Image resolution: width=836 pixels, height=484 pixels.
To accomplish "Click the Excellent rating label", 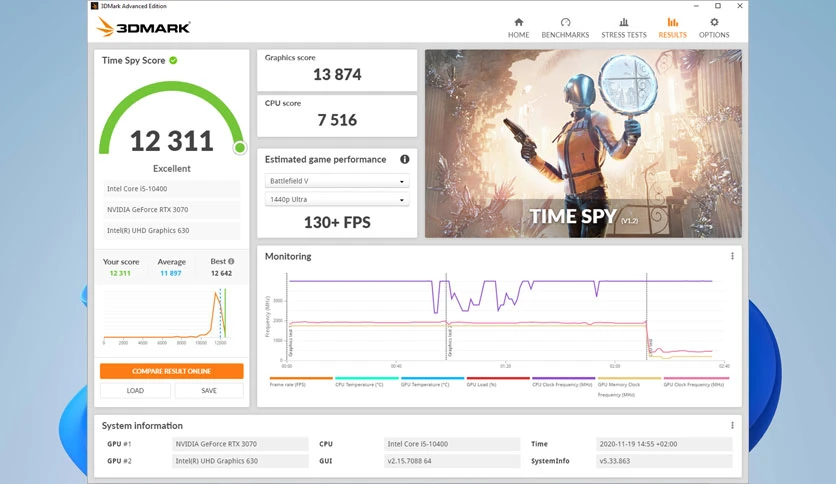I will pos(172,168).
